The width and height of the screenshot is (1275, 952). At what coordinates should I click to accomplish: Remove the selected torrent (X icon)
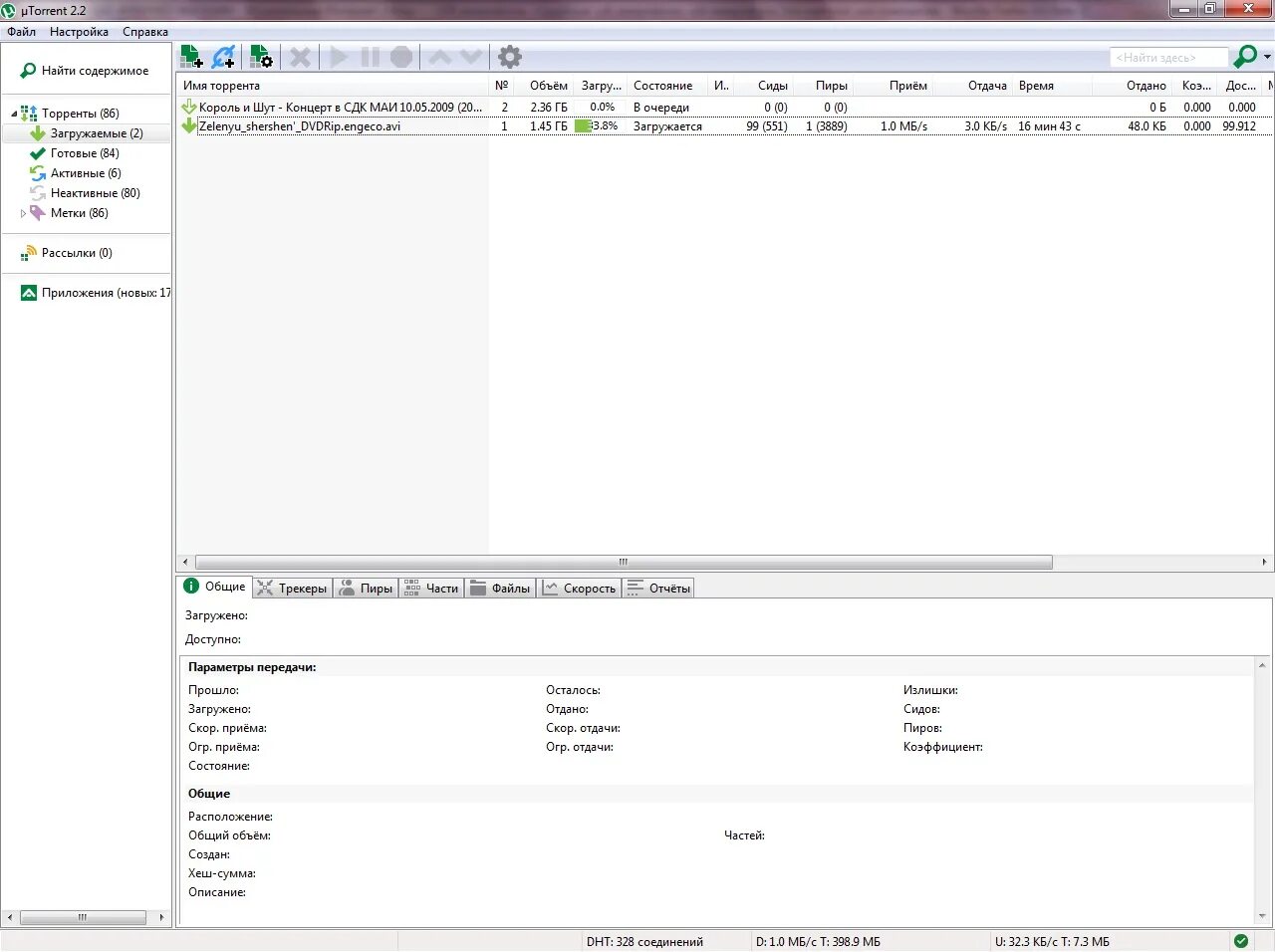click(300, 57)
